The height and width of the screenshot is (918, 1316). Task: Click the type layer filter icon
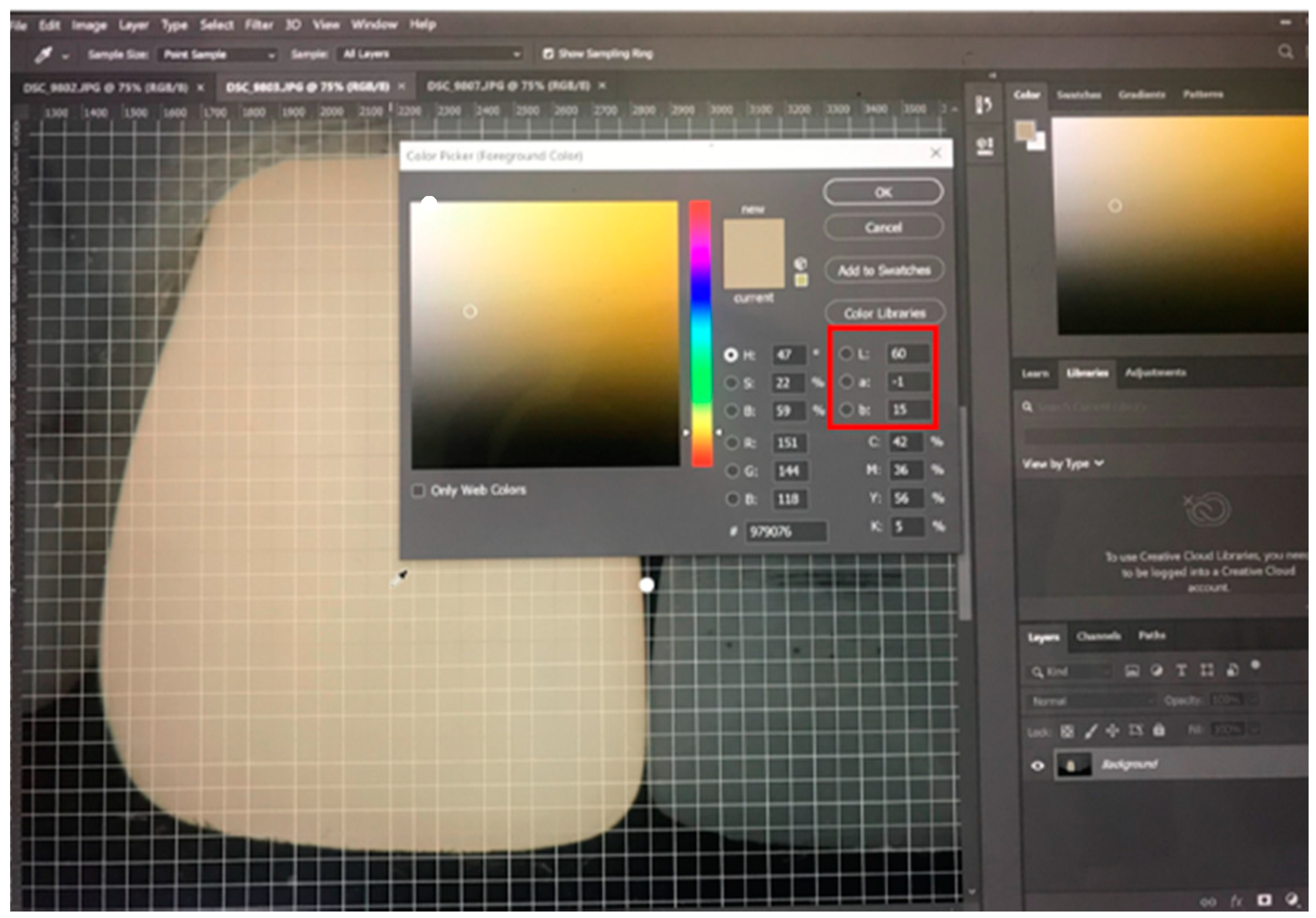1182,671
